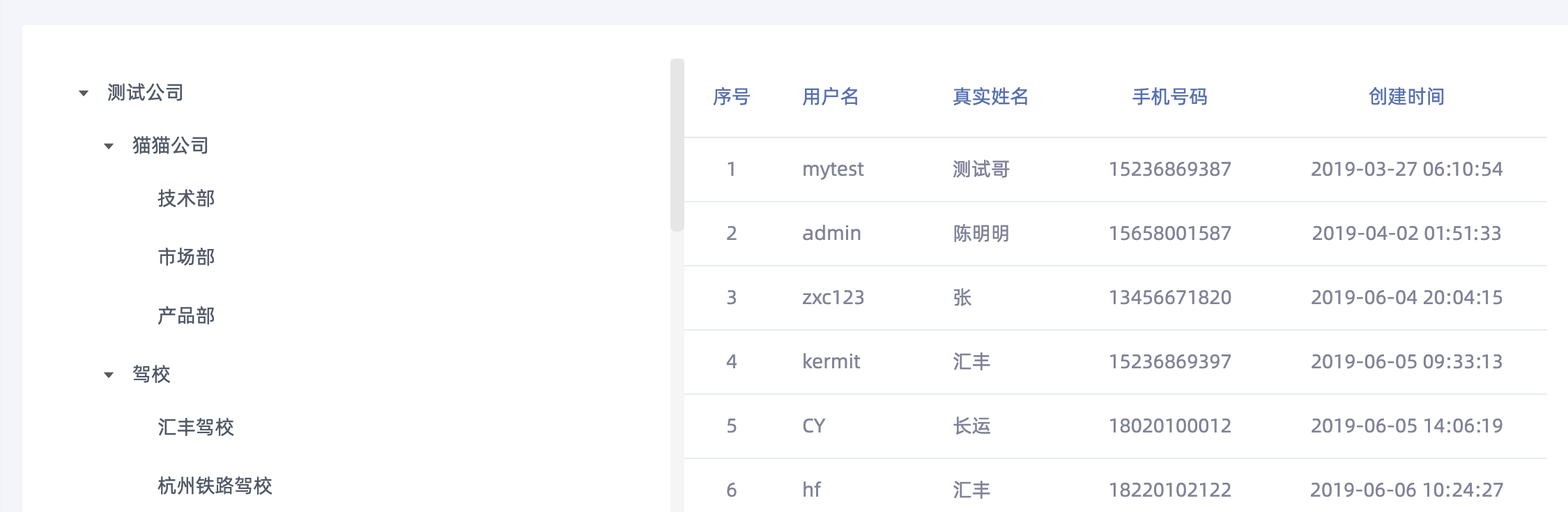Click the 用户名 column header
This screenshot has height=512, width=1568.
(831, 98)
